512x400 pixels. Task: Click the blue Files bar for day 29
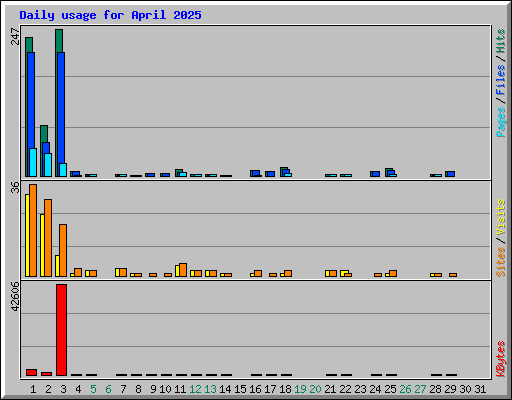451,174
